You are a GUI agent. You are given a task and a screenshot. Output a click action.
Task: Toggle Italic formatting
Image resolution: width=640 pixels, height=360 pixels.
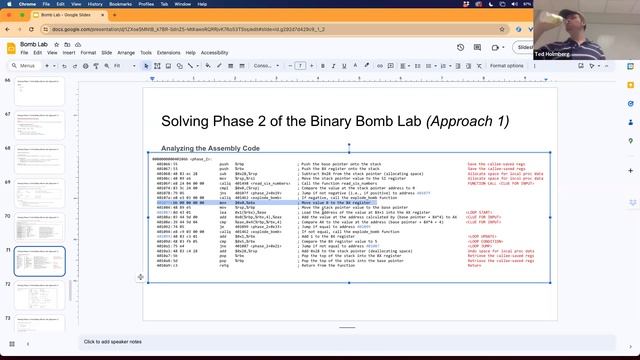(x=333, y=66)
